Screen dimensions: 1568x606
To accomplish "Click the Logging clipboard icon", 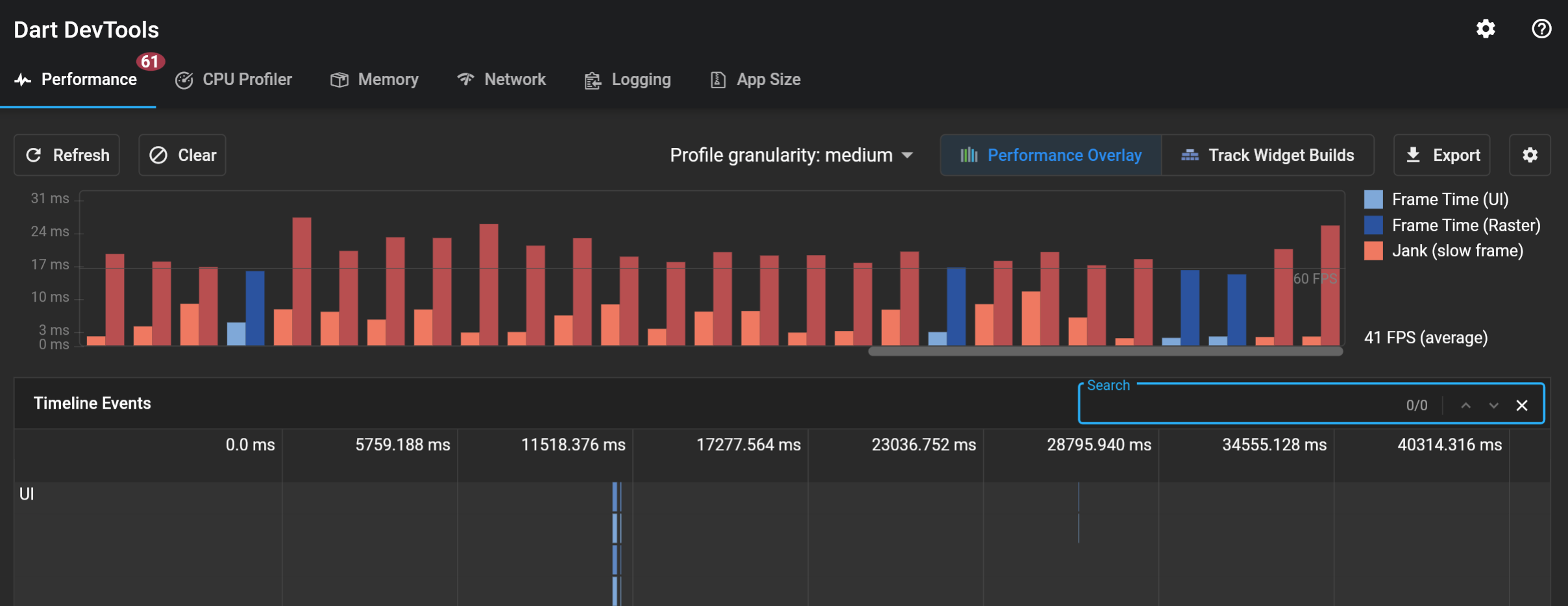I will pos(593,80).
